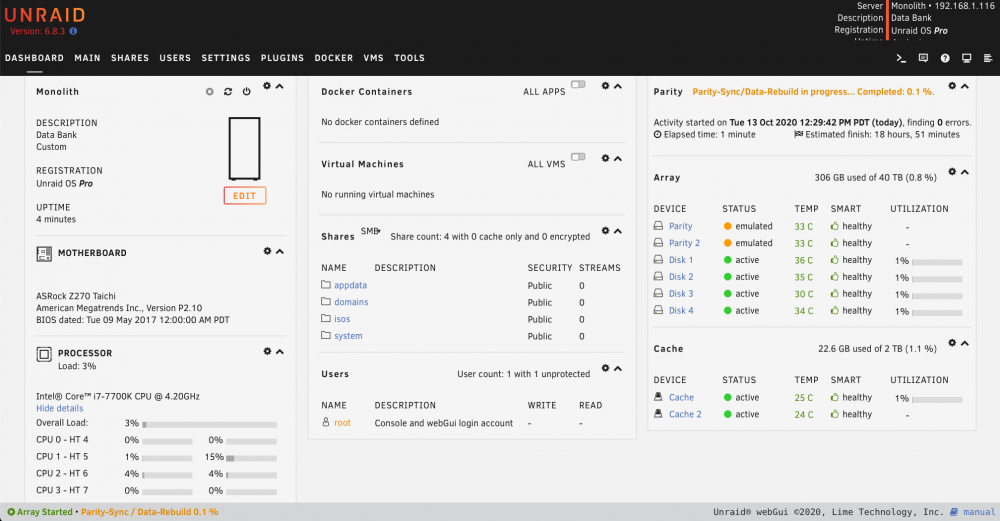
Task: Open the Processor settings gear
Action: pos(267,351)
